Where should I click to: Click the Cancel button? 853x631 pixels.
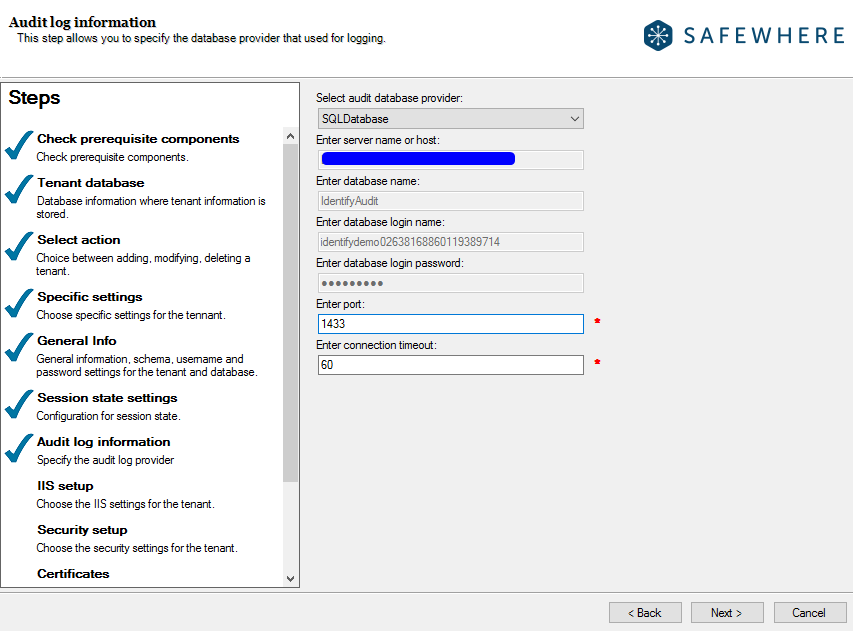[x=809, y=612]
